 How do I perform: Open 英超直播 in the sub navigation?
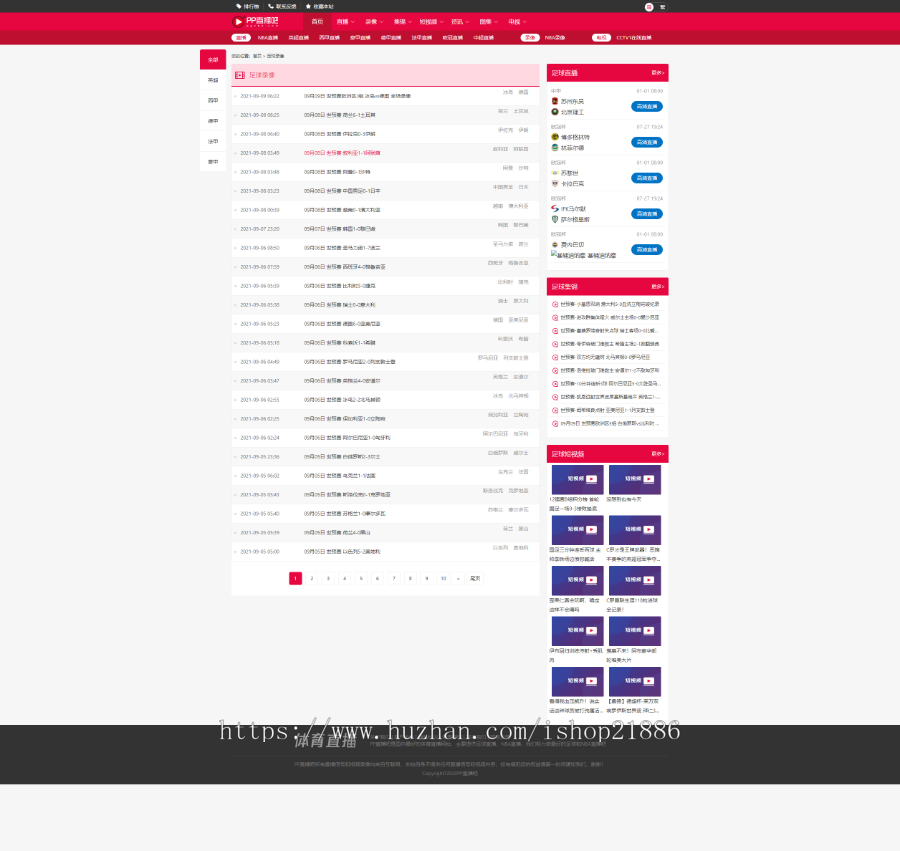click(298, 38)
